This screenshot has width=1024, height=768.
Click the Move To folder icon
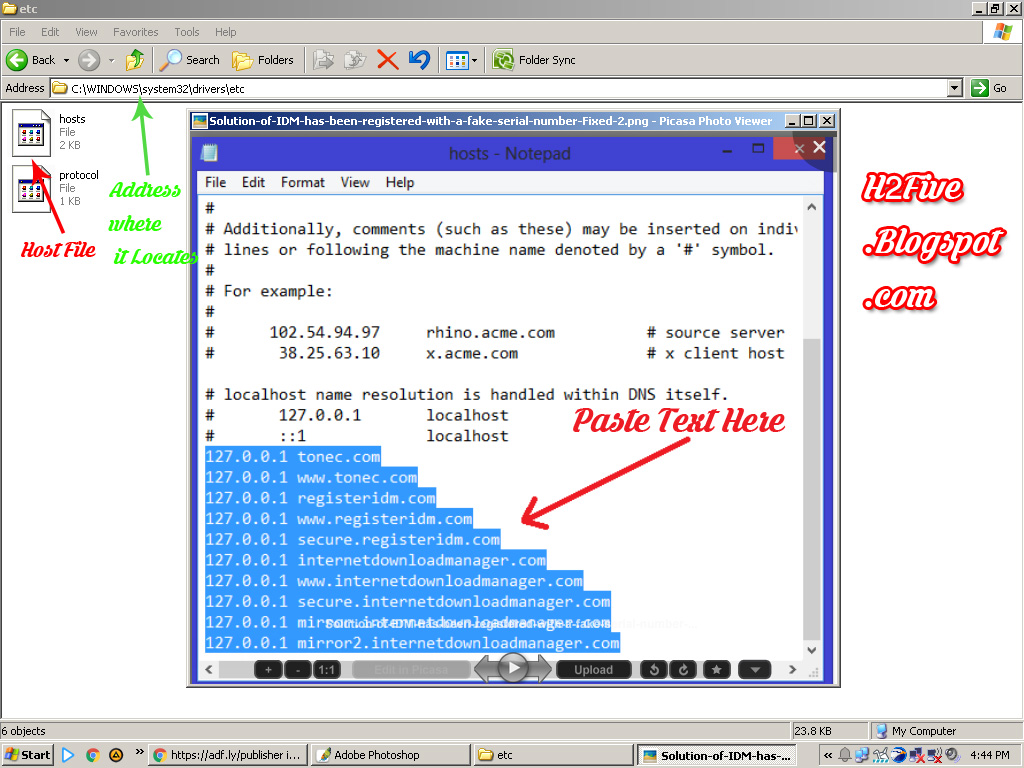[x=323, y=60]
